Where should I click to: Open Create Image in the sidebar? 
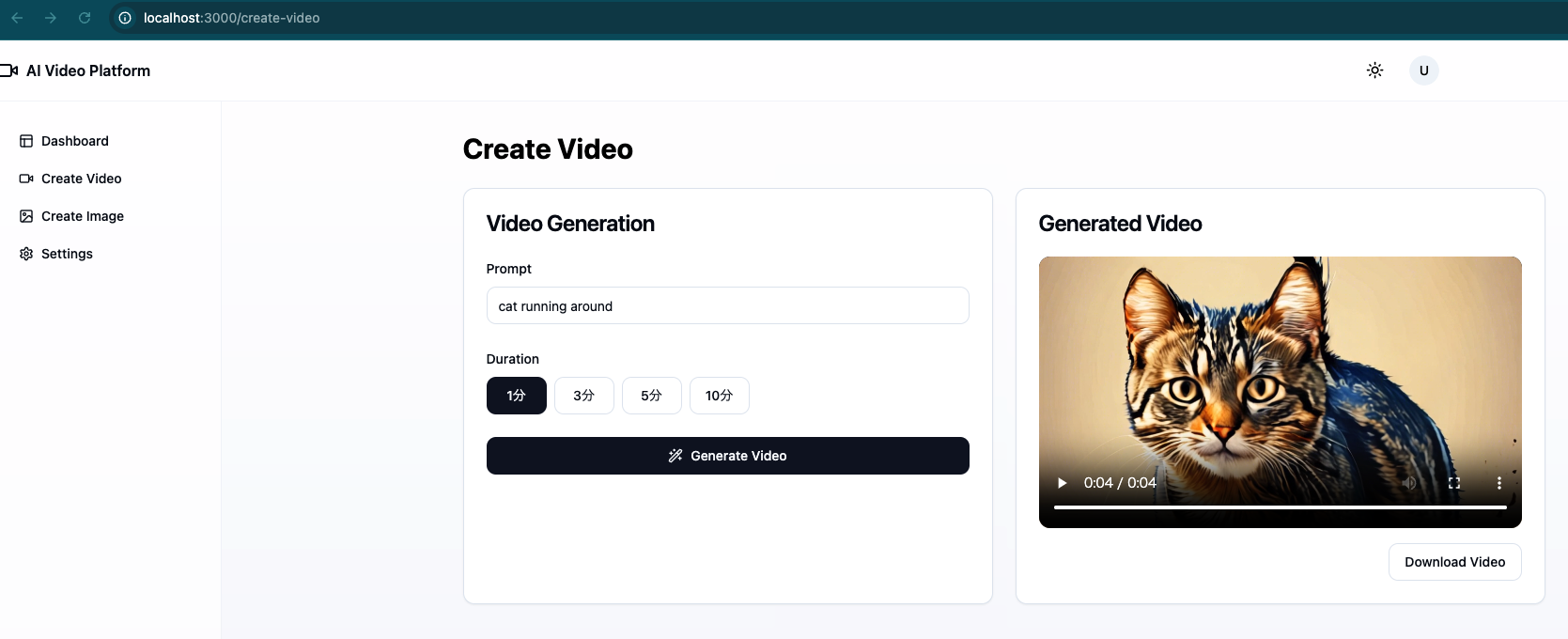coord(83,216)
